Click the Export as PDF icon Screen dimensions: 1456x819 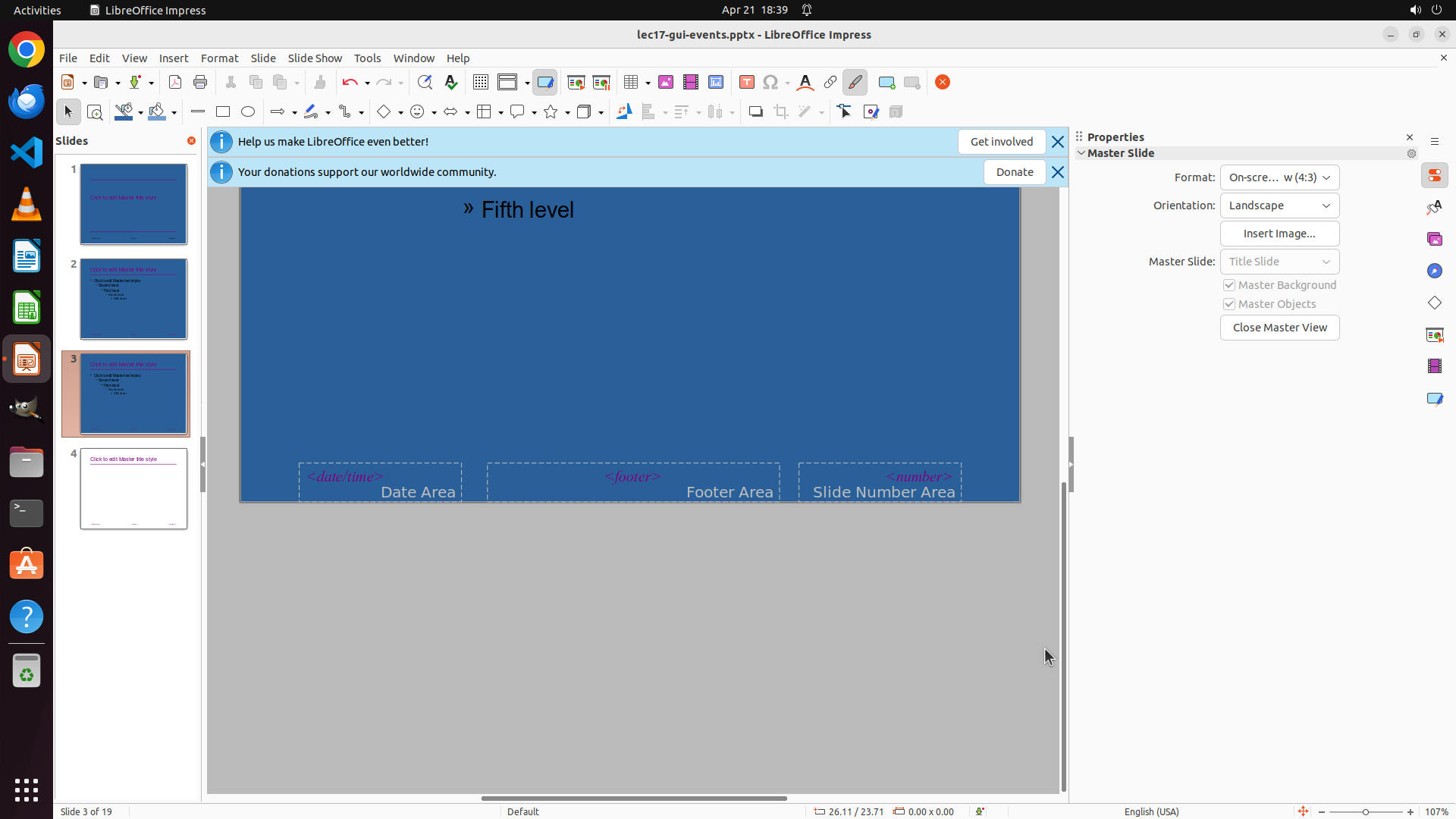pos(175,83)
